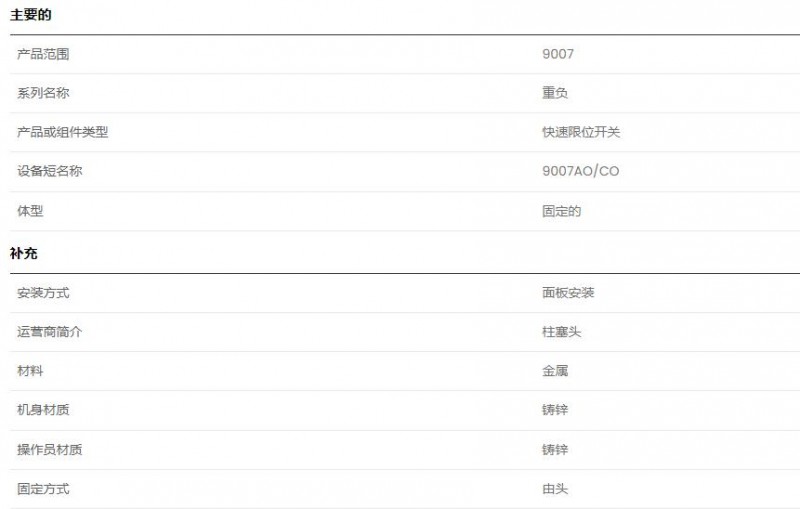Select the 系列名称 label

43,93
